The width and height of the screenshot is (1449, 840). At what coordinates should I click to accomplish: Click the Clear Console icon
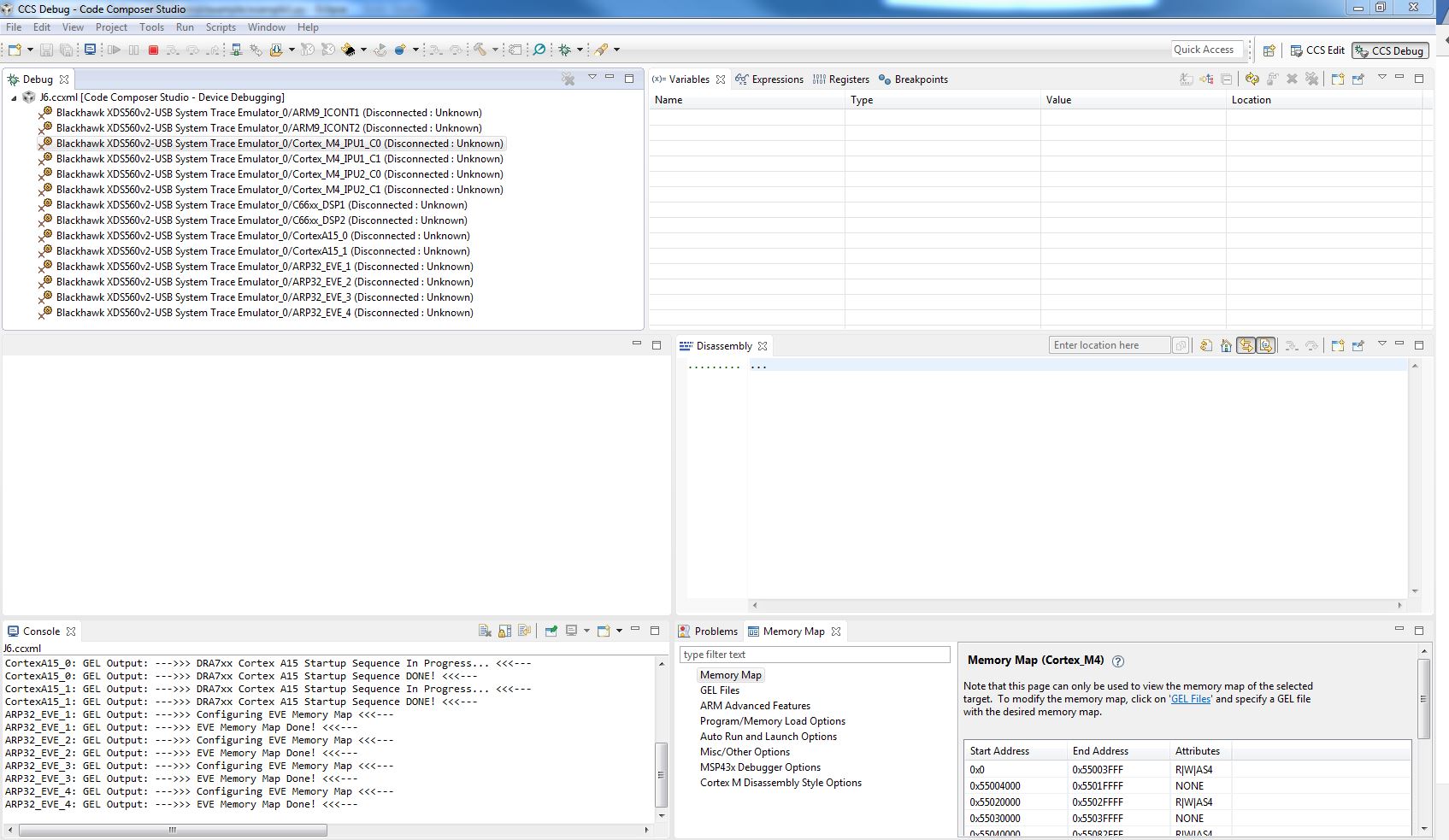pyautogui.click(x=485, y=631)
